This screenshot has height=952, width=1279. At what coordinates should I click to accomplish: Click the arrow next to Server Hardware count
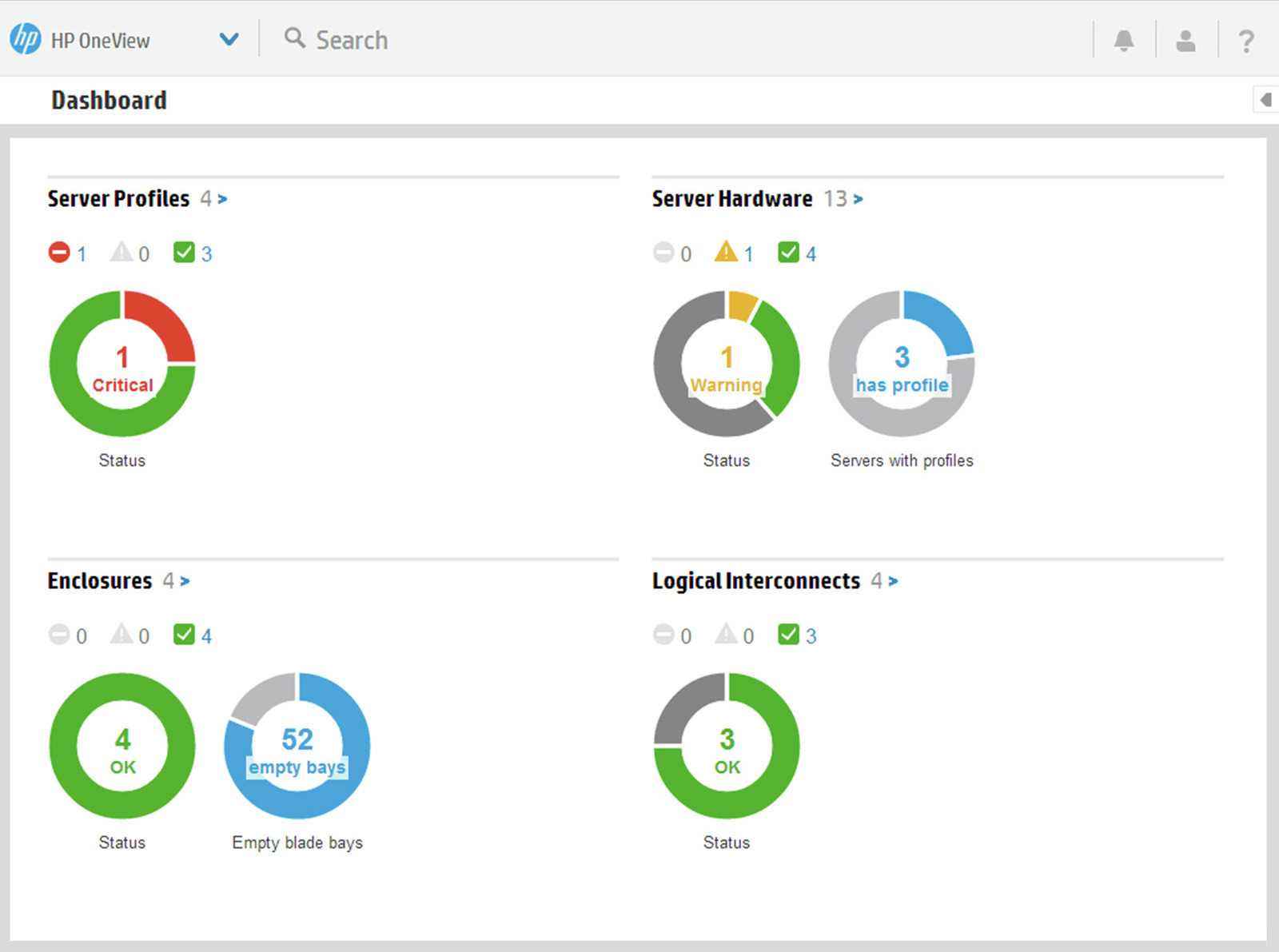coord(858,199)
